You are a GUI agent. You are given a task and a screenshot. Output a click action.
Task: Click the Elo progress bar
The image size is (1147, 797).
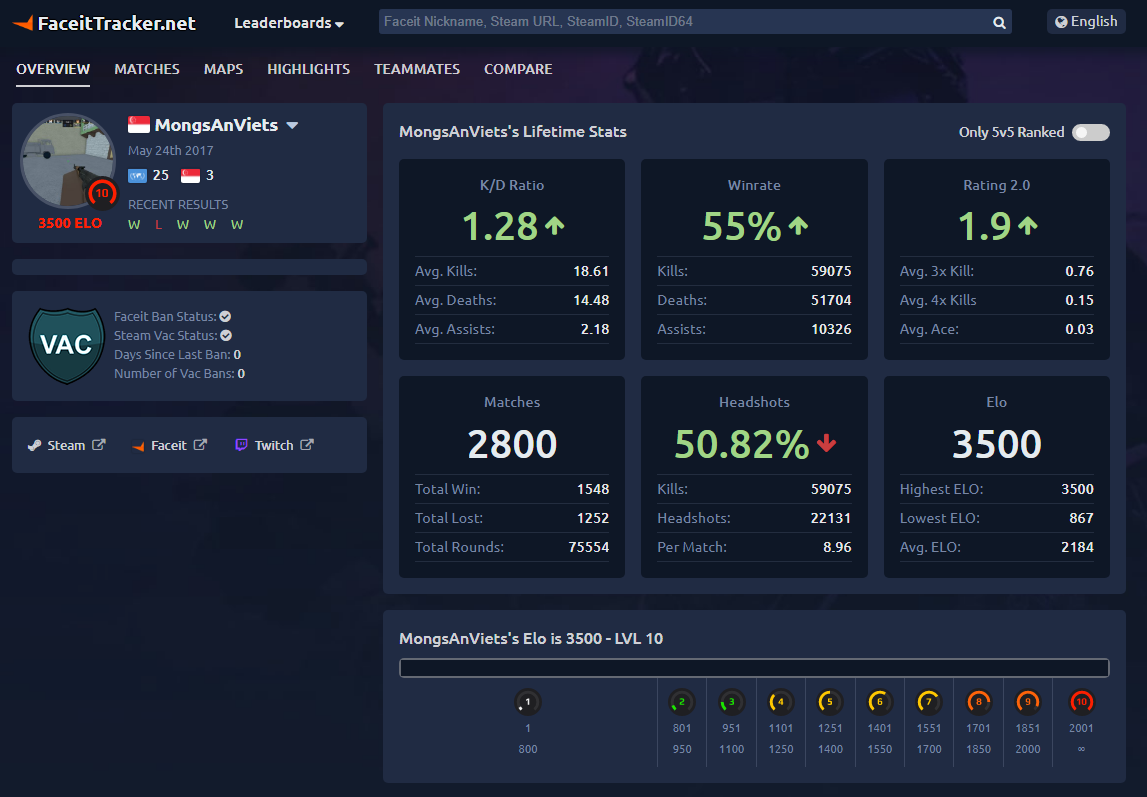coord(754,668)
